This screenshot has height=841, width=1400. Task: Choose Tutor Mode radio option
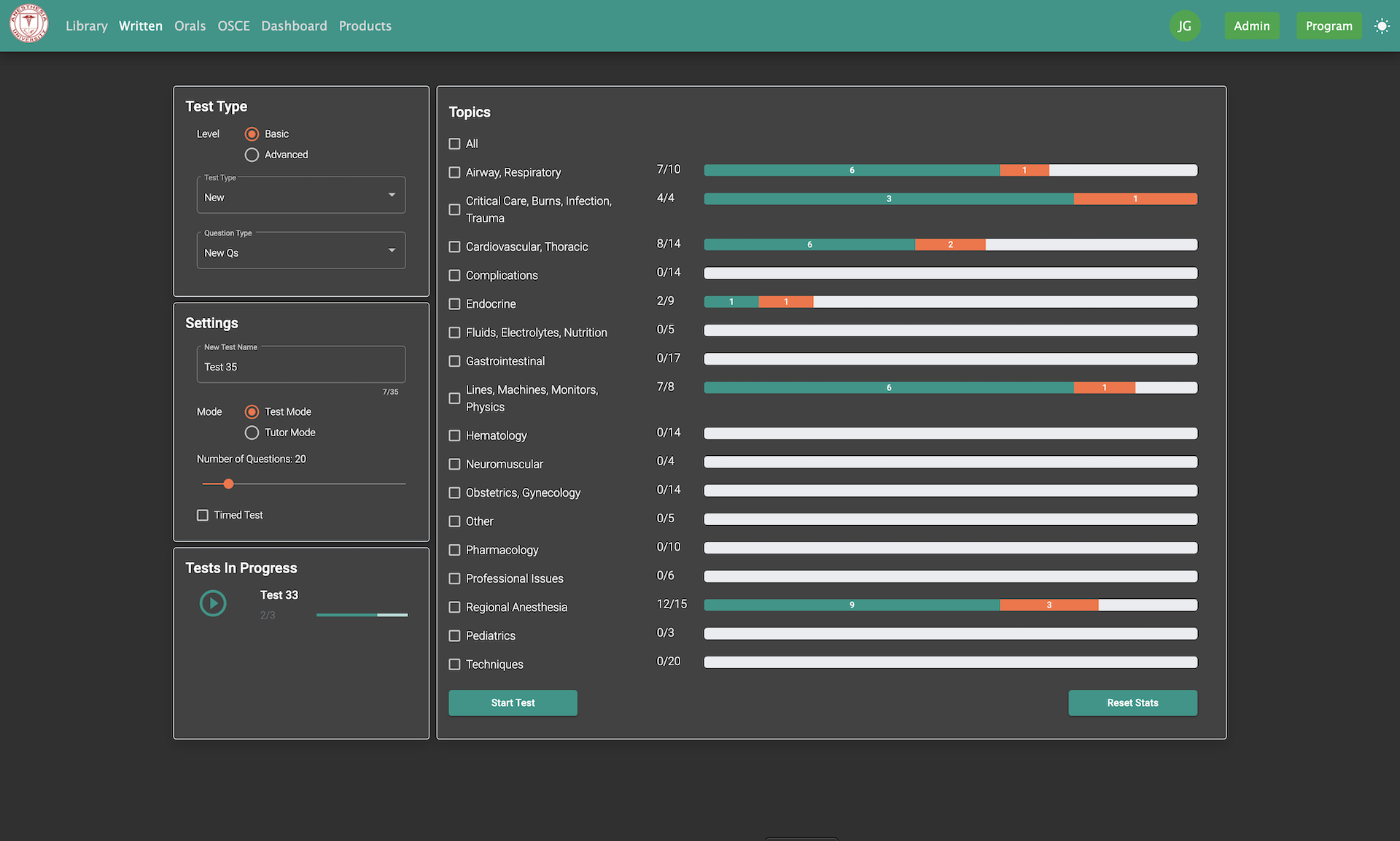(252, 433)
